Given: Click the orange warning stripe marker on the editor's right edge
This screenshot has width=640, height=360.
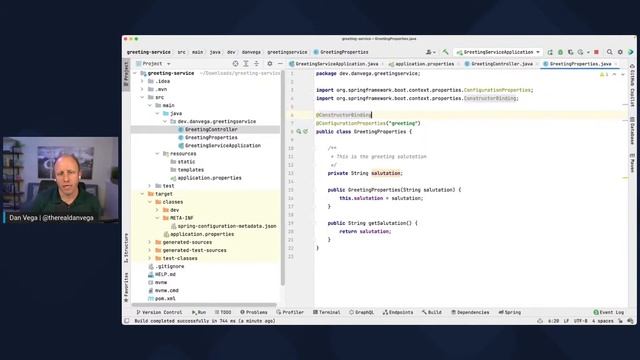Looking at the screenshot, I should pos(625,178).
